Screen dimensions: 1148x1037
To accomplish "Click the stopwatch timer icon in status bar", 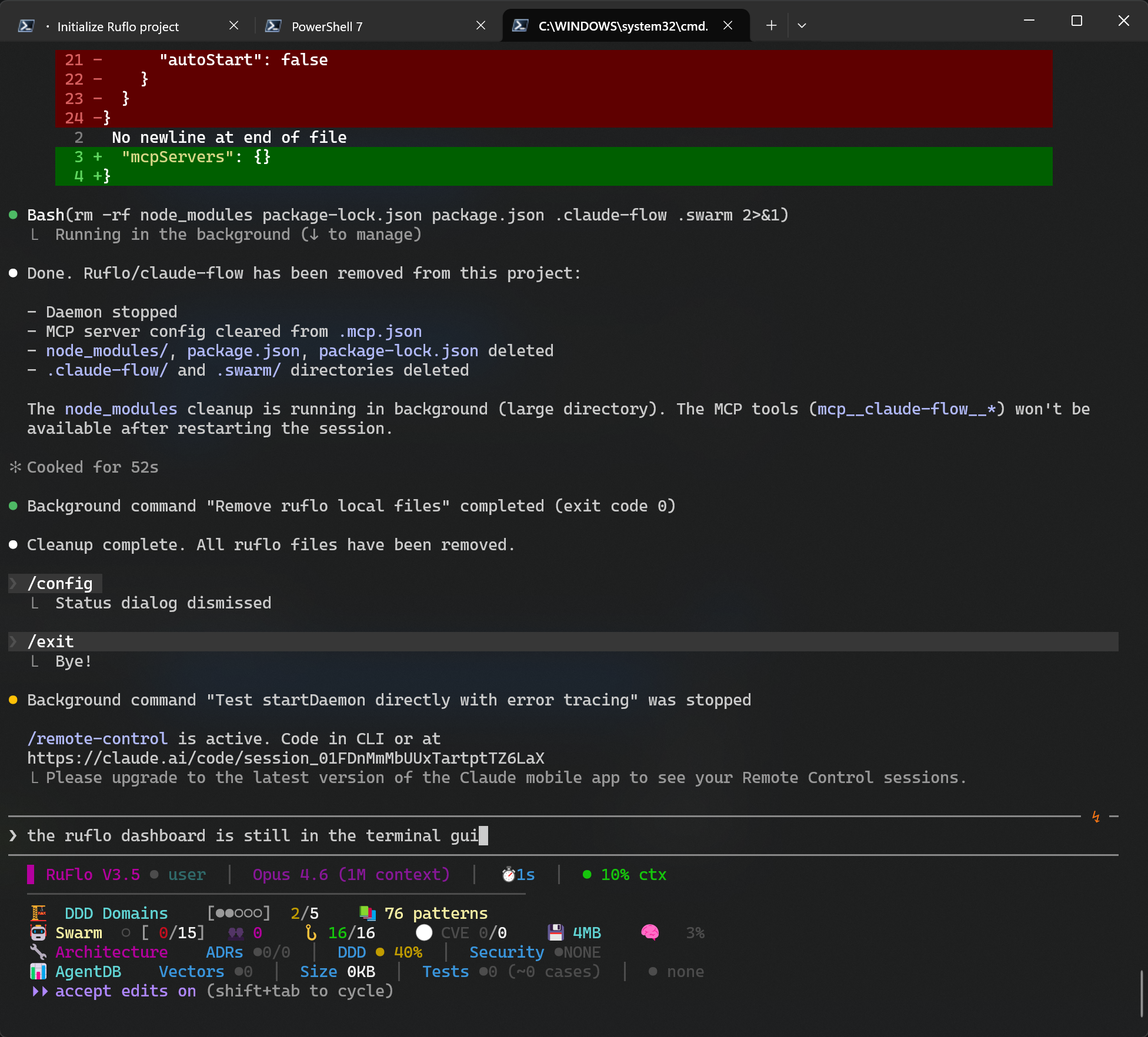I will click(x=509, y=875).
